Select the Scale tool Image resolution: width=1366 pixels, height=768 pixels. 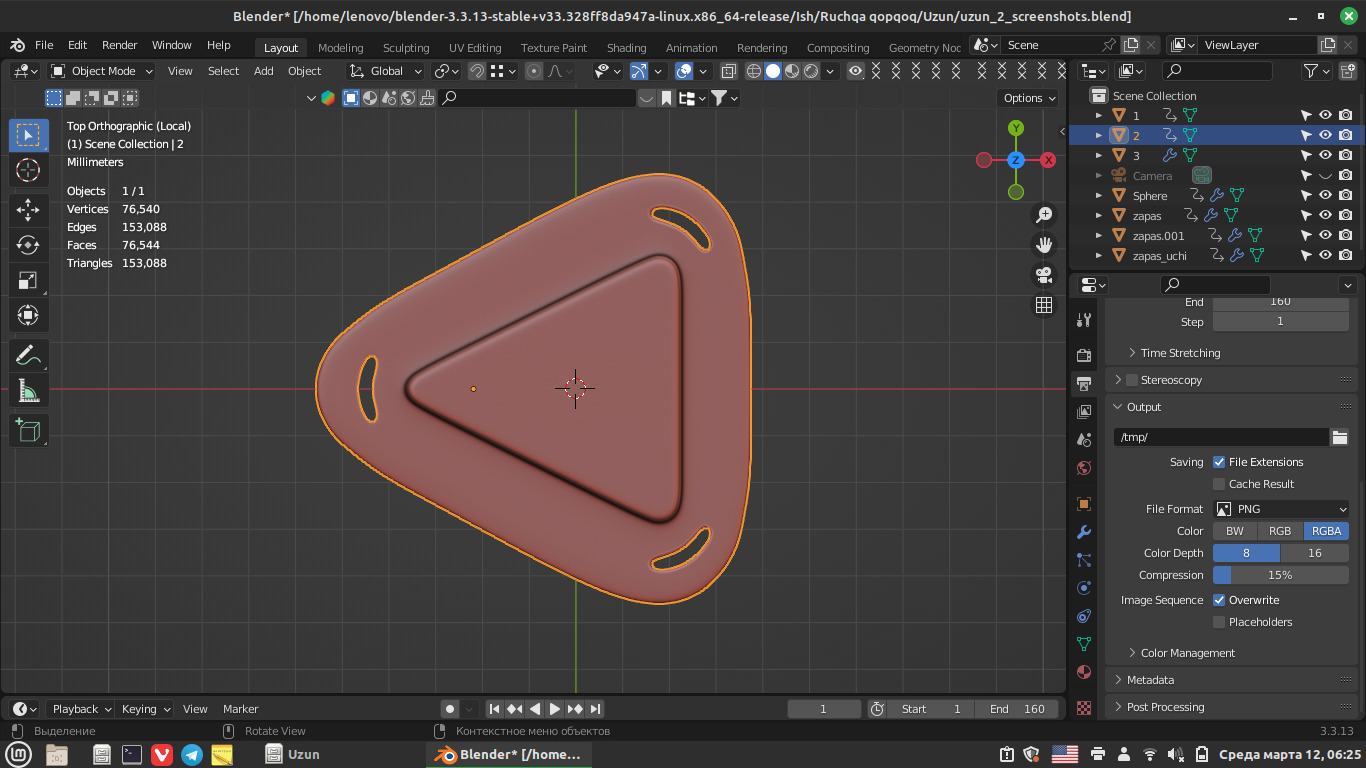pyautogui.click(x=29, y=281)
